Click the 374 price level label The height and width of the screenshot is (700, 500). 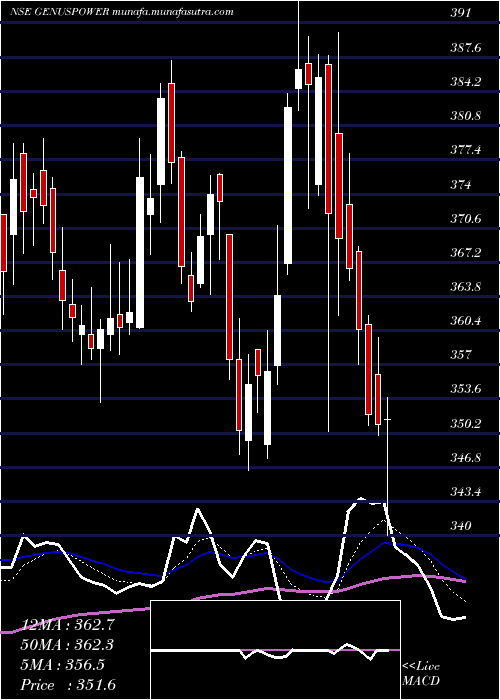461,184
